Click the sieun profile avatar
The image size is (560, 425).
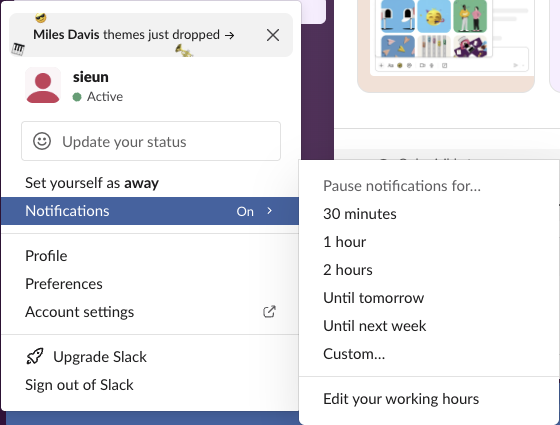pos(43,85)
